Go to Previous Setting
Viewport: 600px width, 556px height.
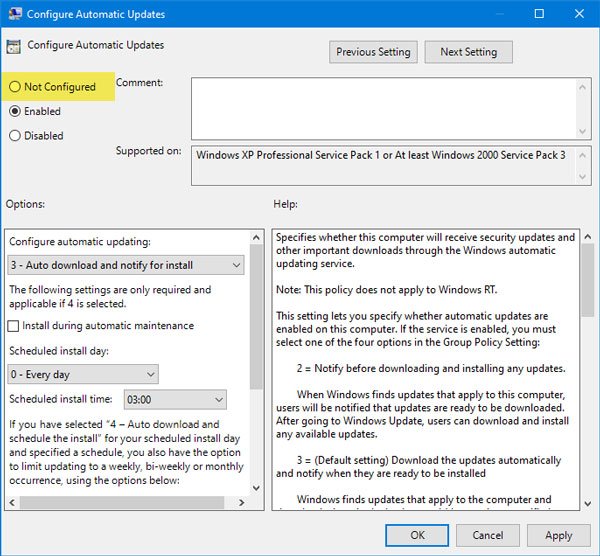(372, 52)
